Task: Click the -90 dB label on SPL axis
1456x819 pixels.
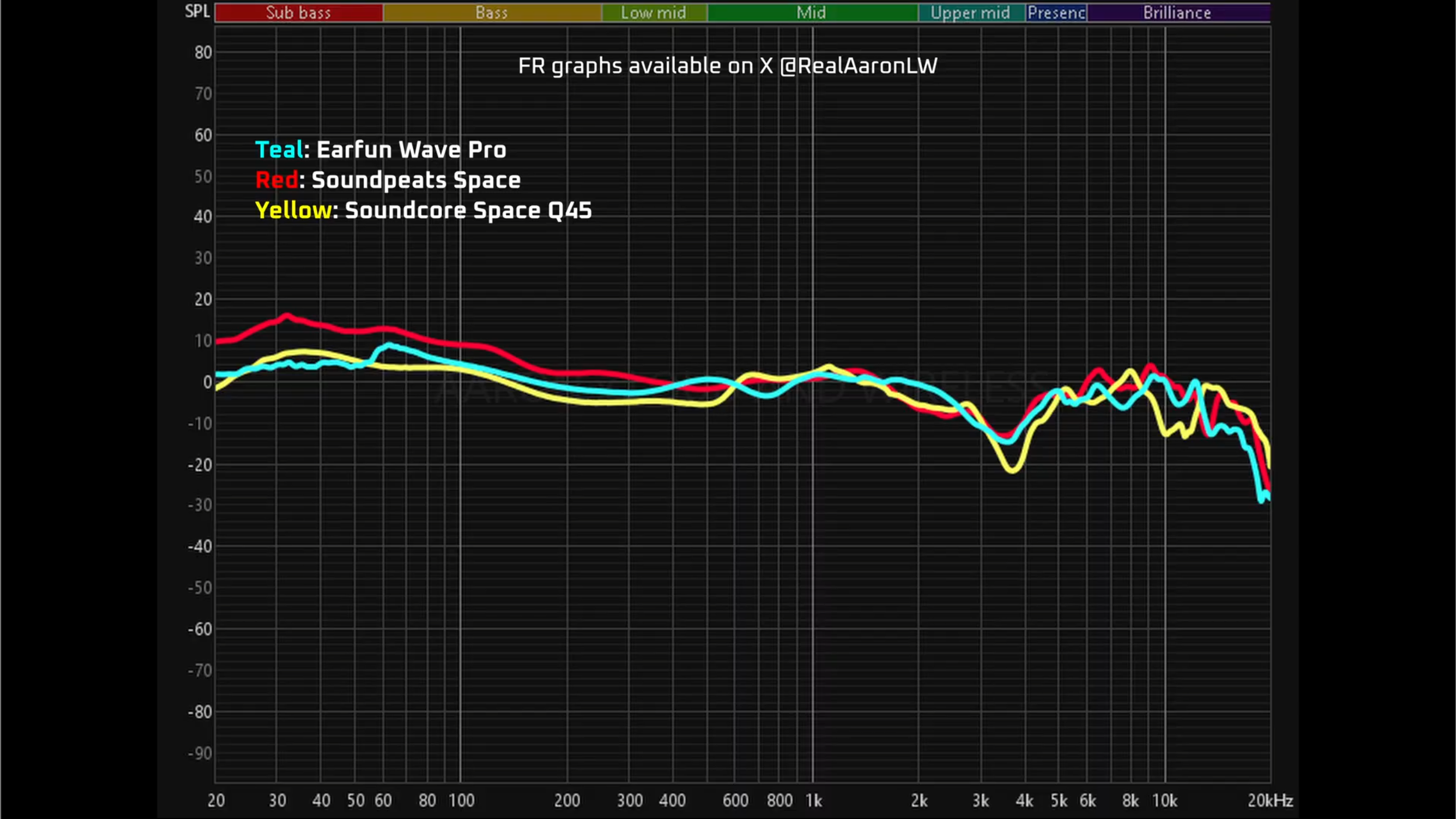Action: (200, 753)
